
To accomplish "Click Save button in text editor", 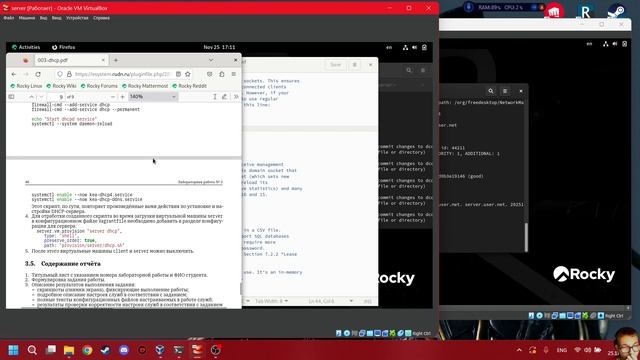I will (336, 65).
